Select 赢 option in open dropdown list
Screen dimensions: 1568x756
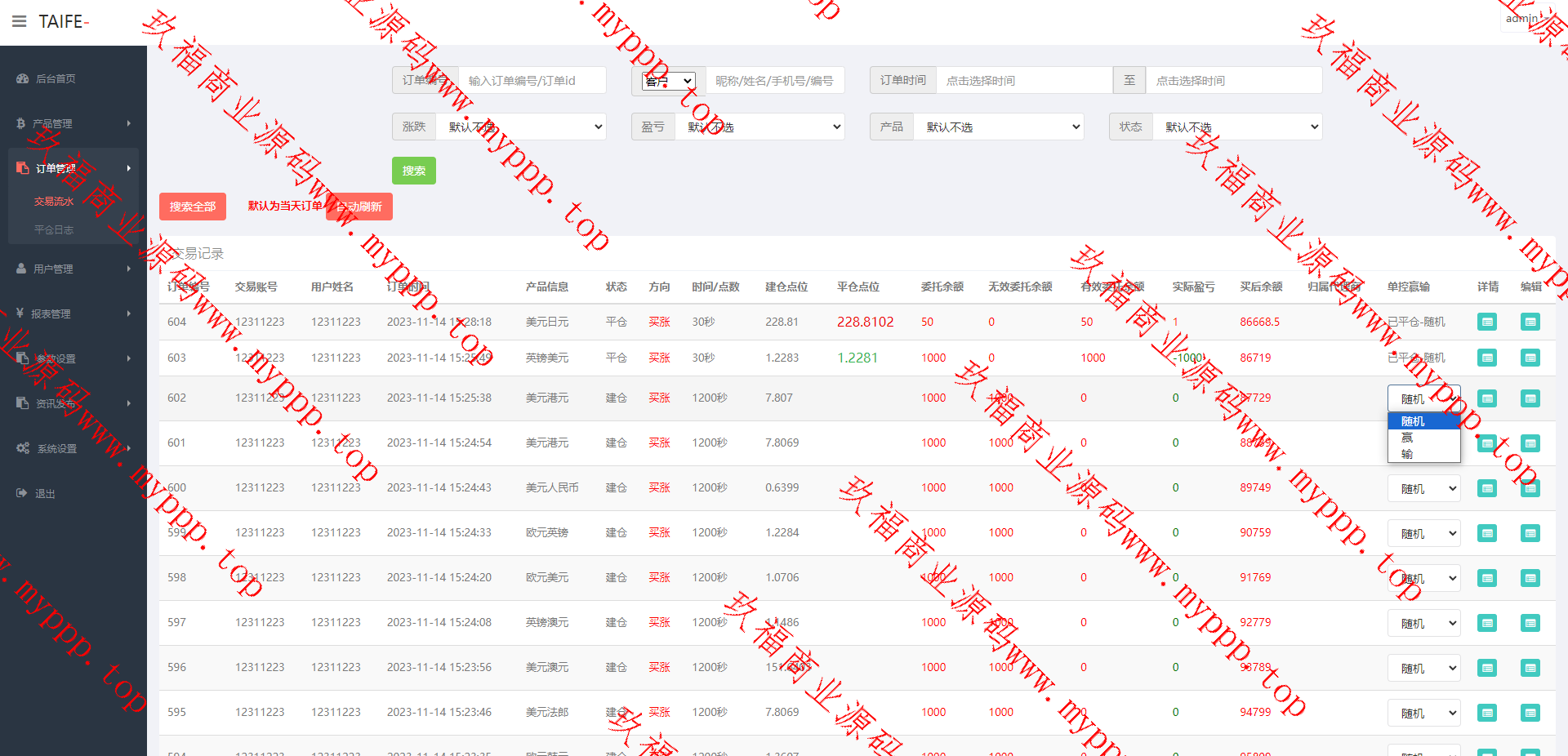pos(1424,438)
